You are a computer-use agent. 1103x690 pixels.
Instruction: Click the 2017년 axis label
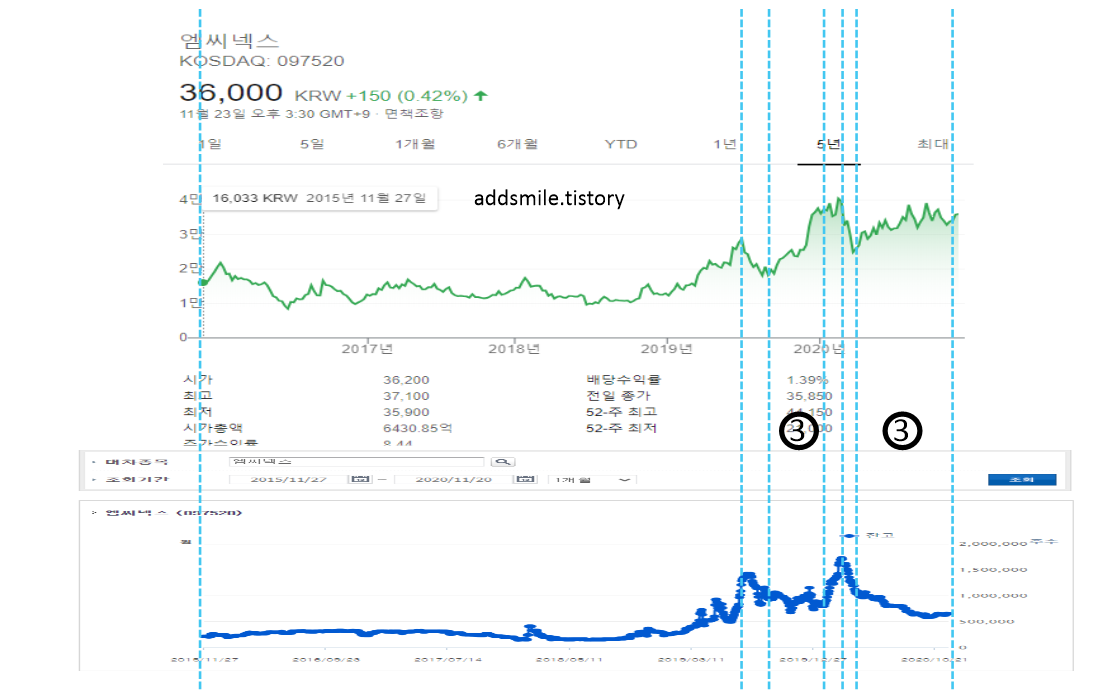[x=367, y=349]
